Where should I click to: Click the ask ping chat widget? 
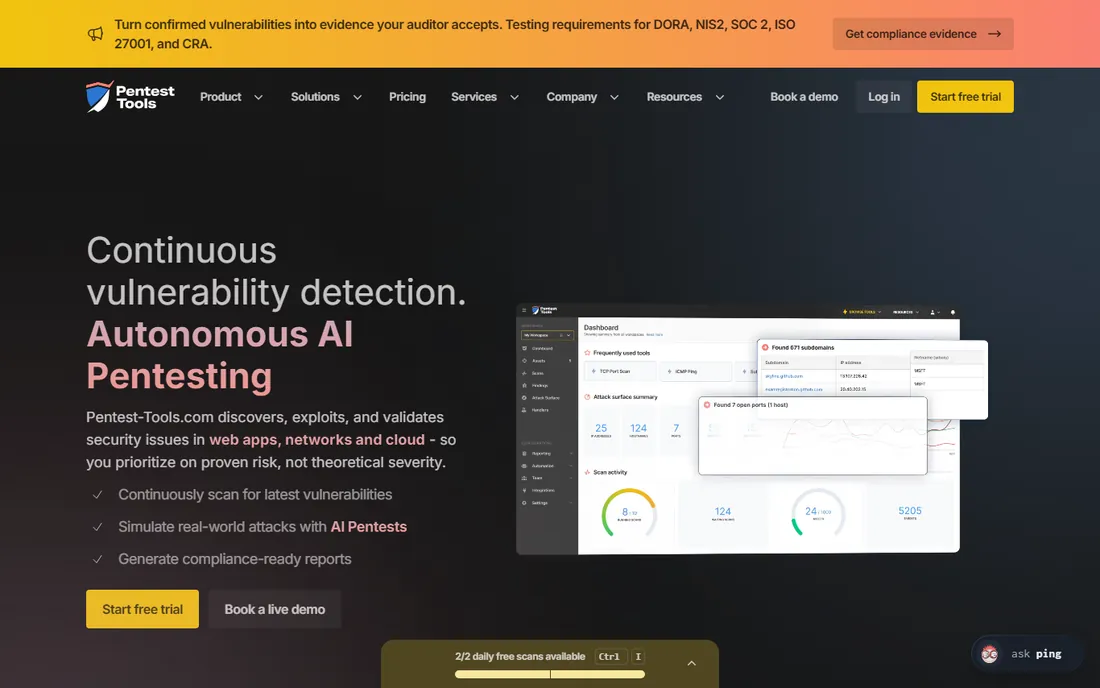click(1028, 654)
